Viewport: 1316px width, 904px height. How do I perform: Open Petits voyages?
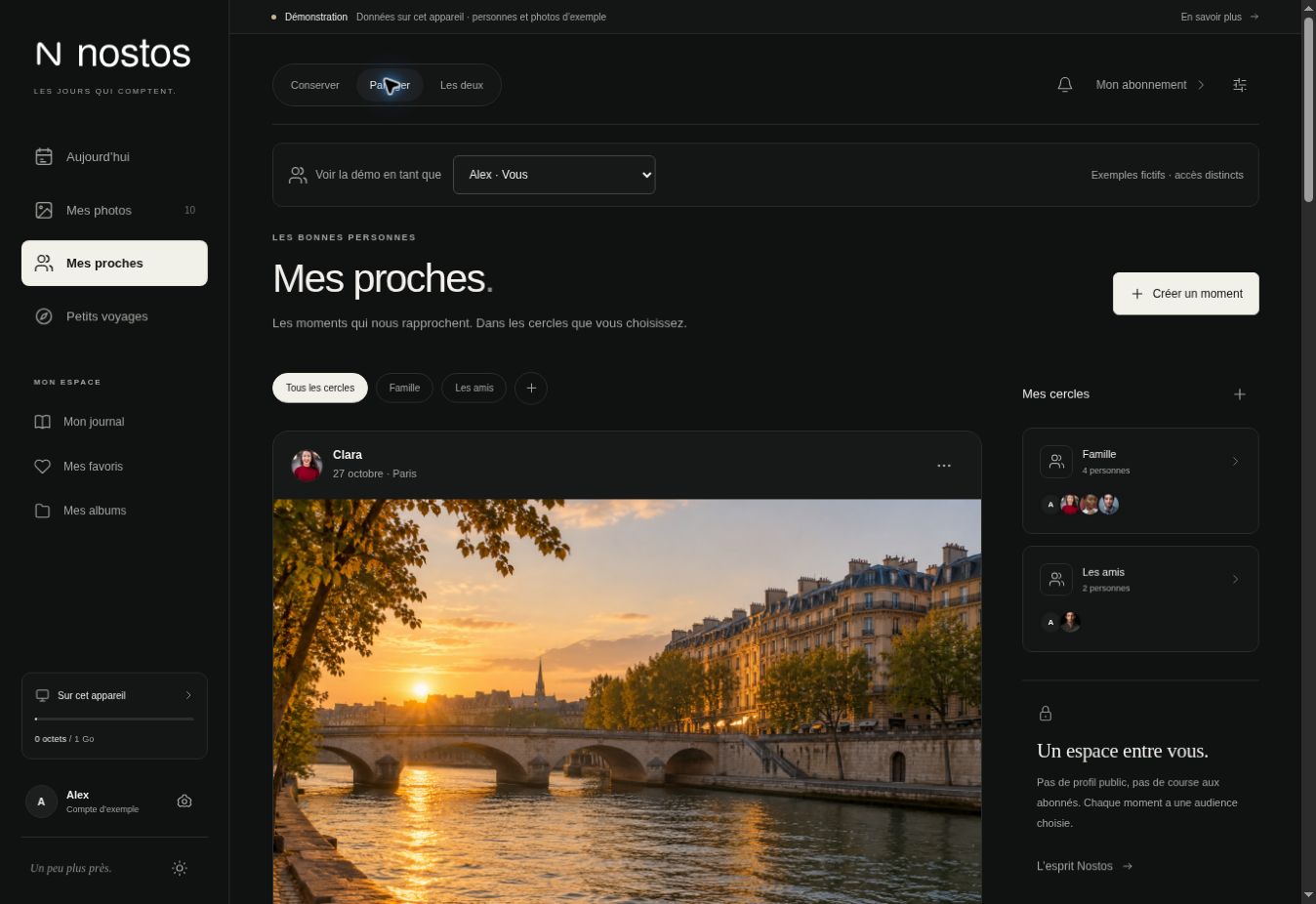click(114, 316)
